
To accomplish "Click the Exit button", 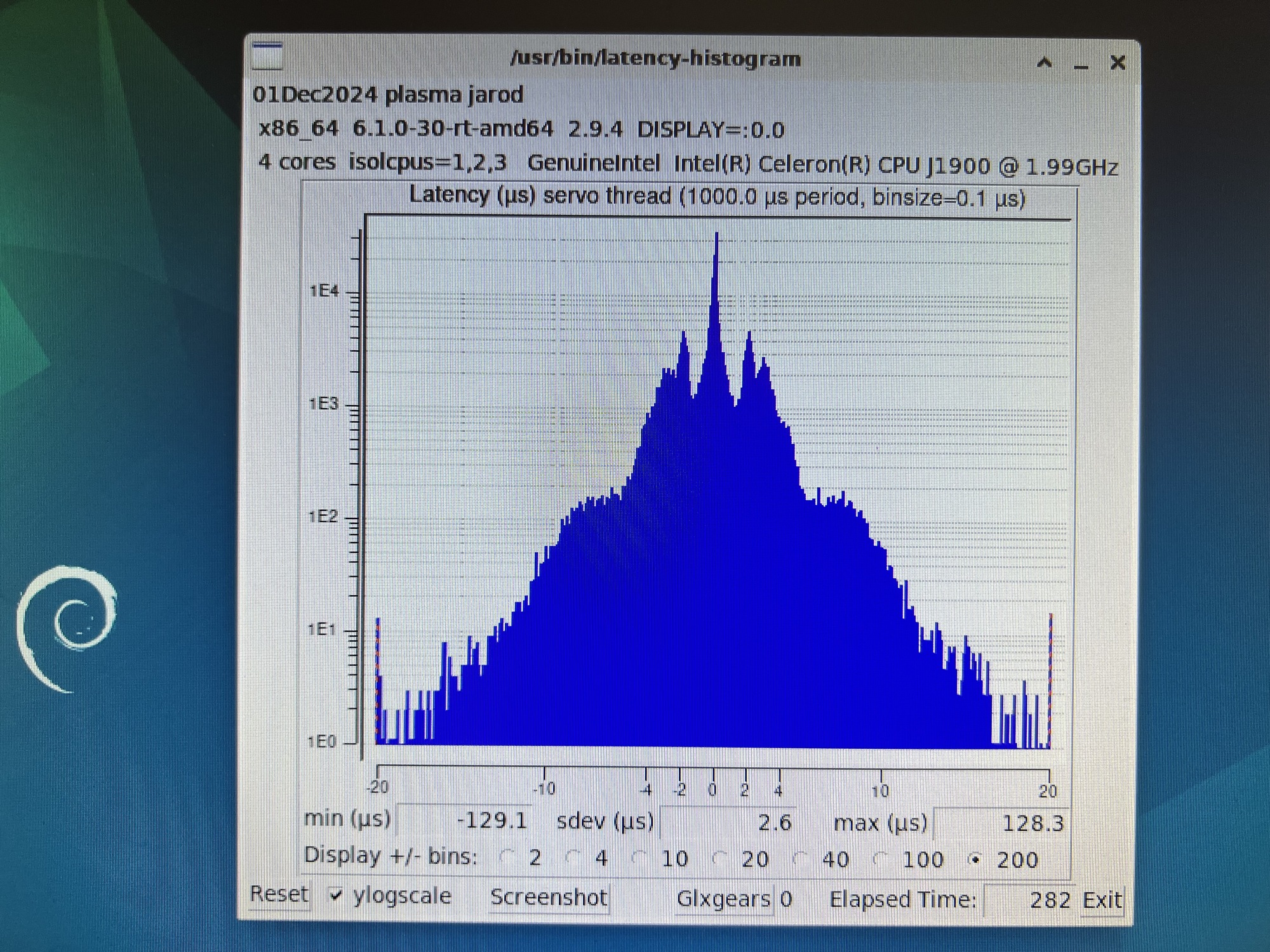I will tap(1102, 900).
